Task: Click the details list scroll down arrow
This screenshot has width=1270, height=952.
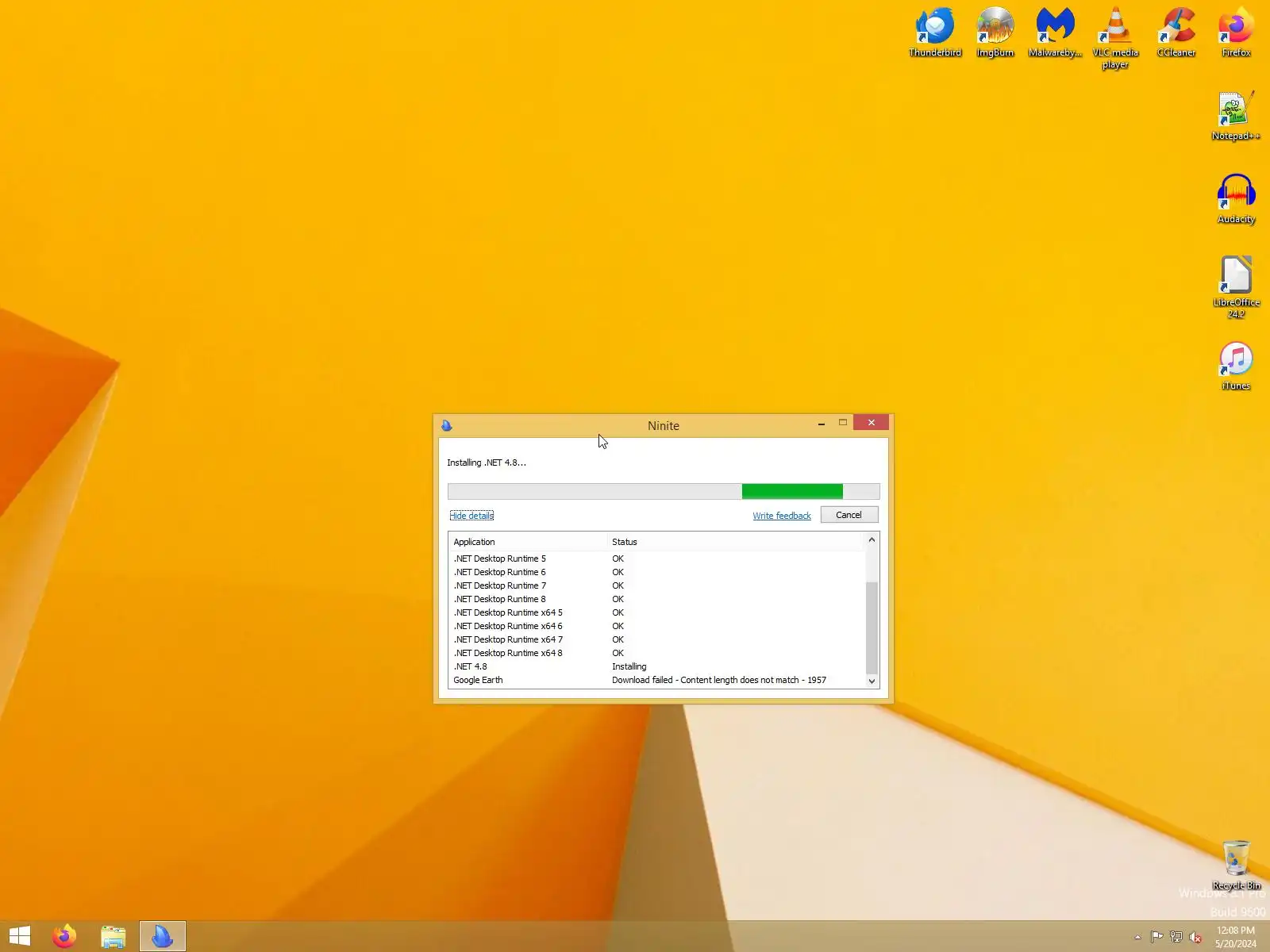Action: pos(872,681)
